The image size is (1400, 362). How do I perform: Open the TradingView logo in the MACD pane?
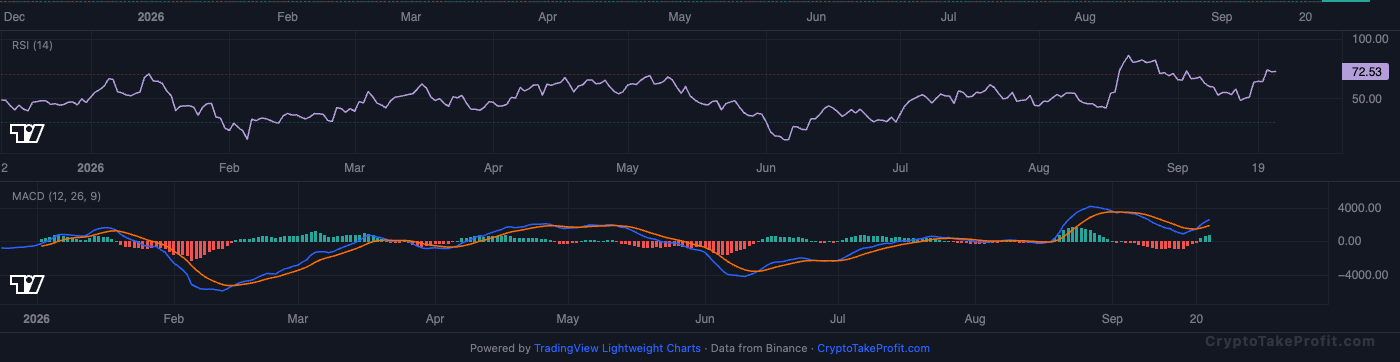(27, 285)
